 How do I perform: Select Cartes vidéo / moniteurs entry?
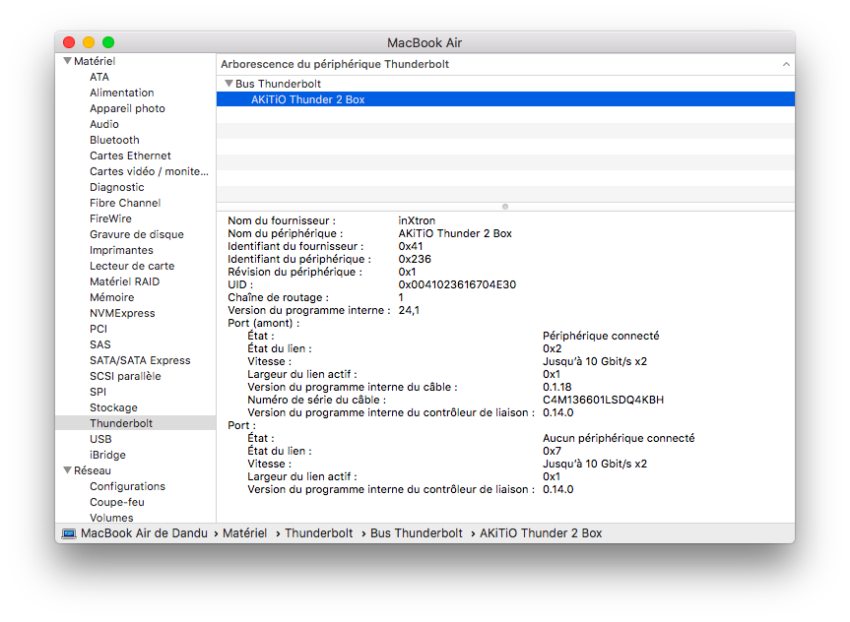click(149, 171)
